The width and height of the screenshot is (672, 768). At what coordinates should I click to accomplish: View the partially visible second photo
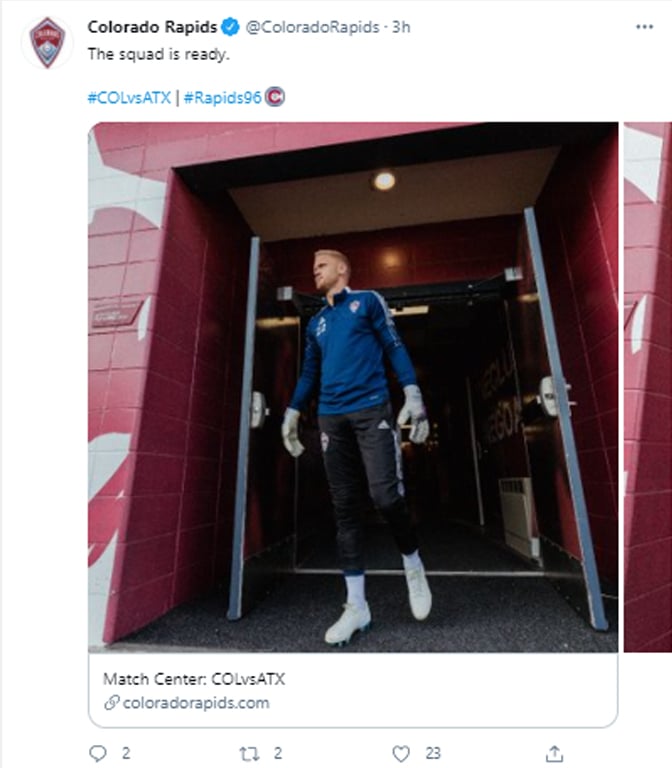pos(648,386)
